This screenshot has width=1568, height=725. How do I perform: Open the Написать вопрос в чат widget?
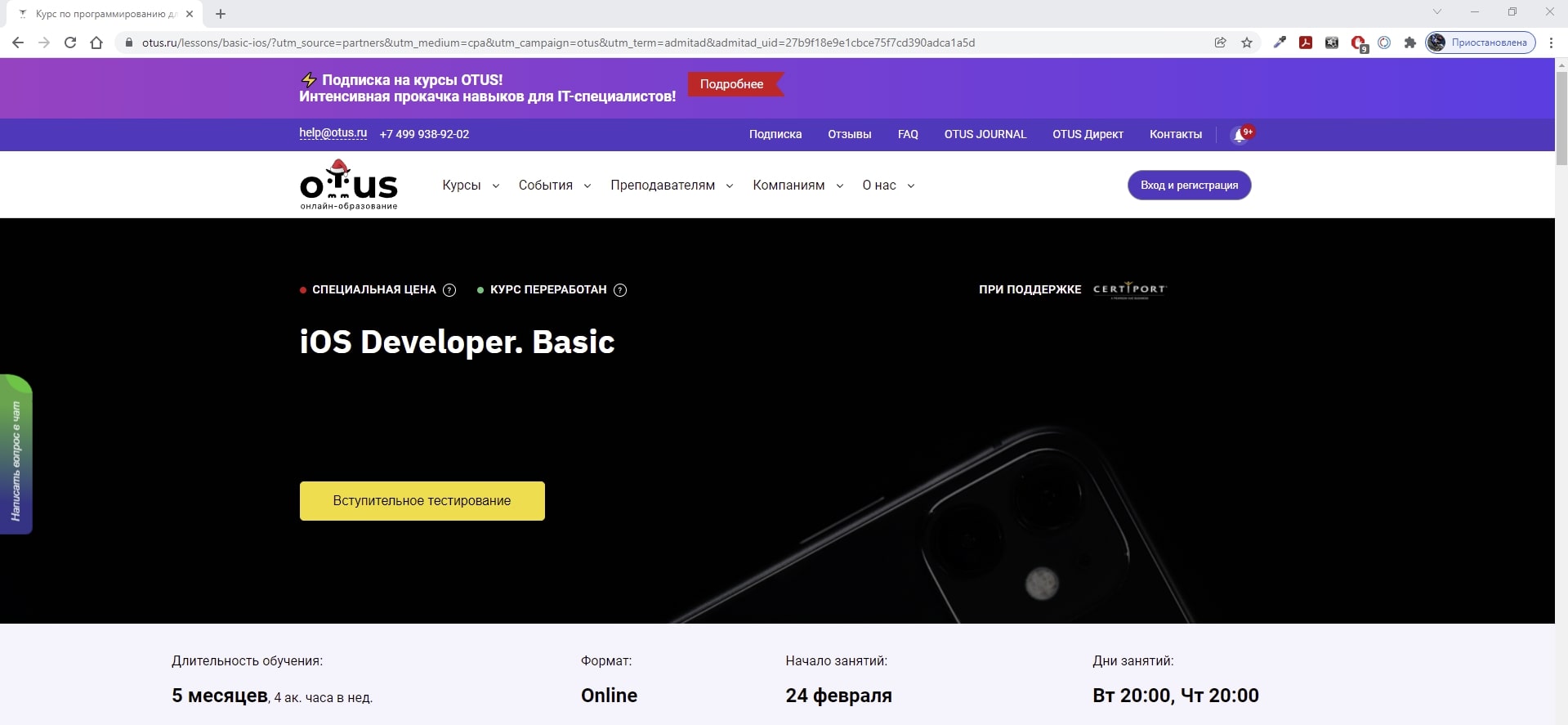point(16,454)
